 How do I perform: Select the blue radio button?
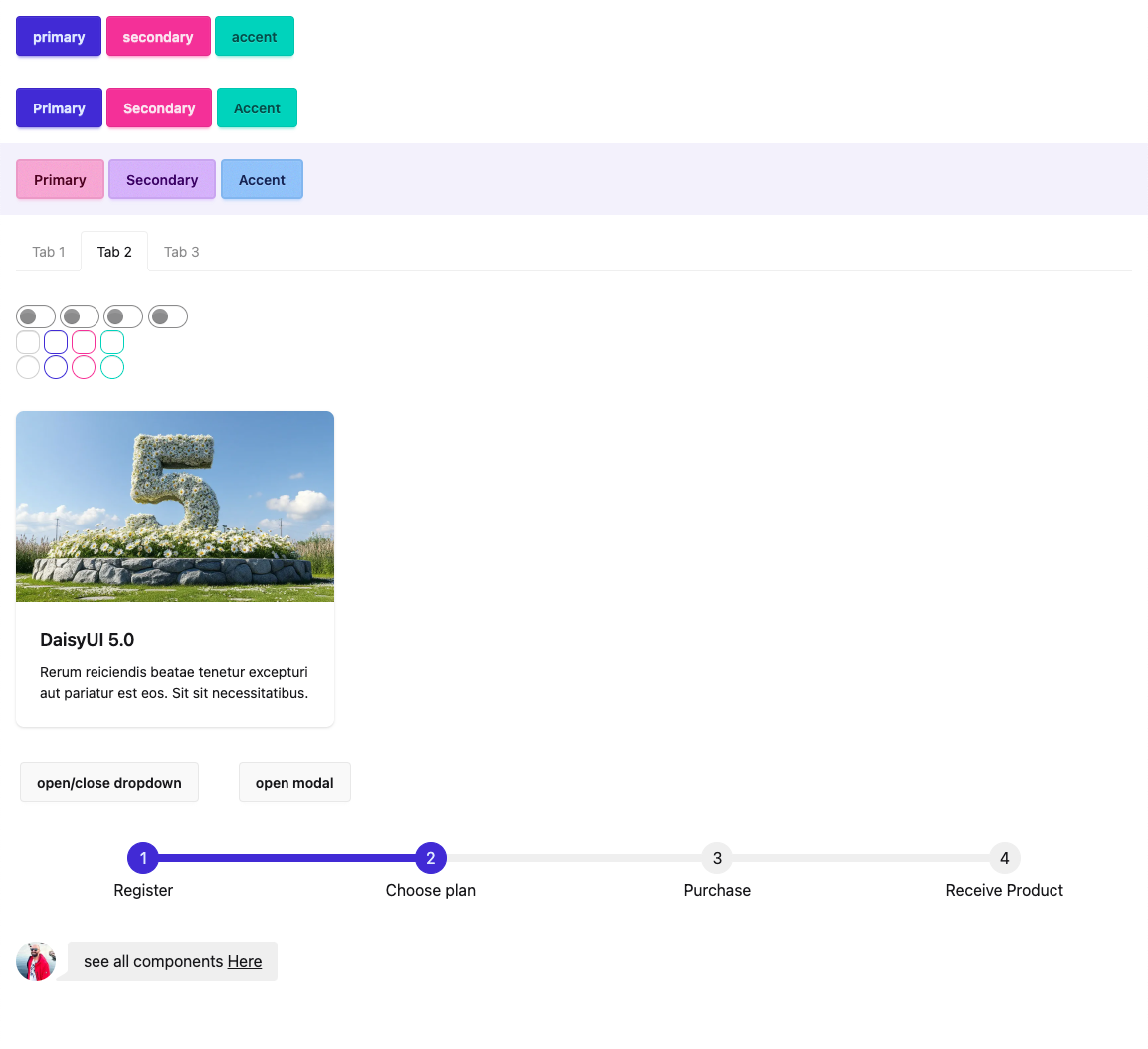tap(56, 367)
